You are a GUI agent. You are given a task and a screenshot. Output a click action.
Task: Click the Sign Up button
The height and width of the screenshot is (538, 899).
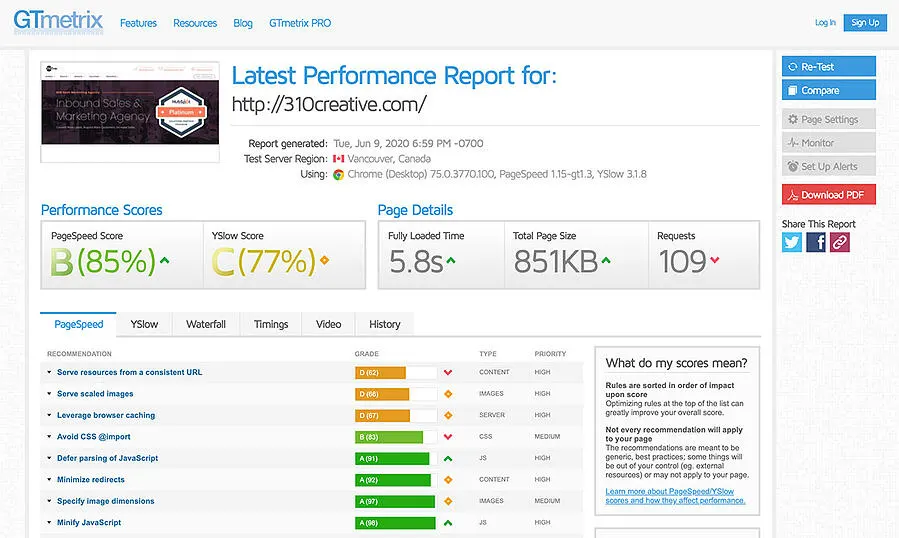click(x=865, y=22)
